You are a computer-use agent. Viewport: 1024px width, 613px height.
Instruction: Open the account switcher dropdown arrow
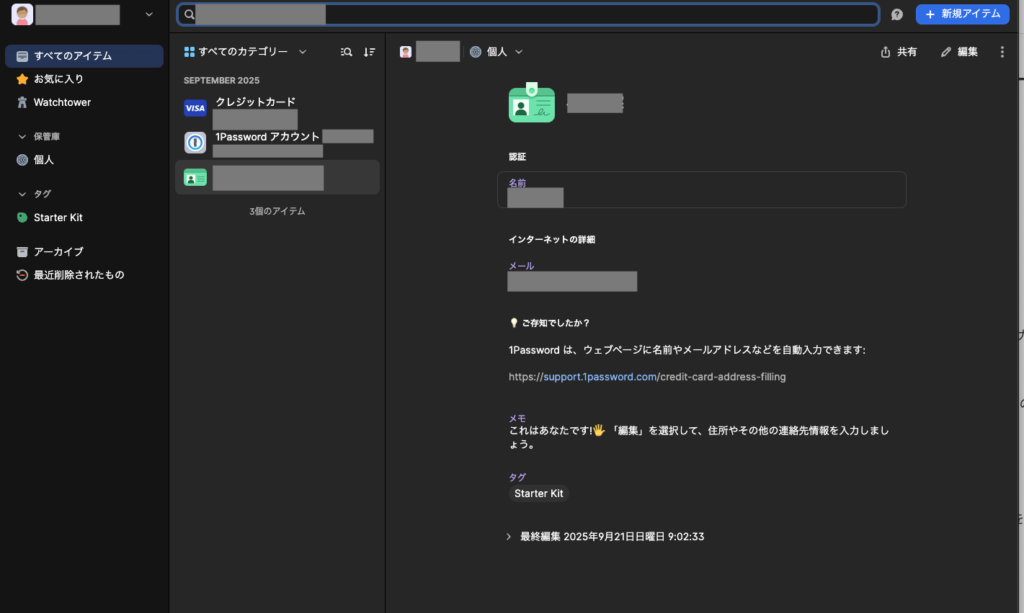(x=149, y=14)
